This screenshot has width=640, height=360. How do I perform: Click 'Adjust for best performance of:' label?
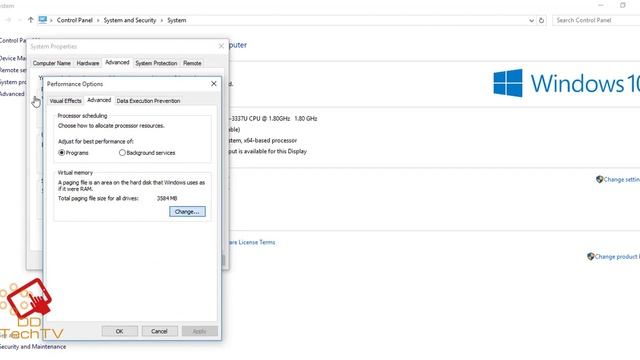[96, 141]
